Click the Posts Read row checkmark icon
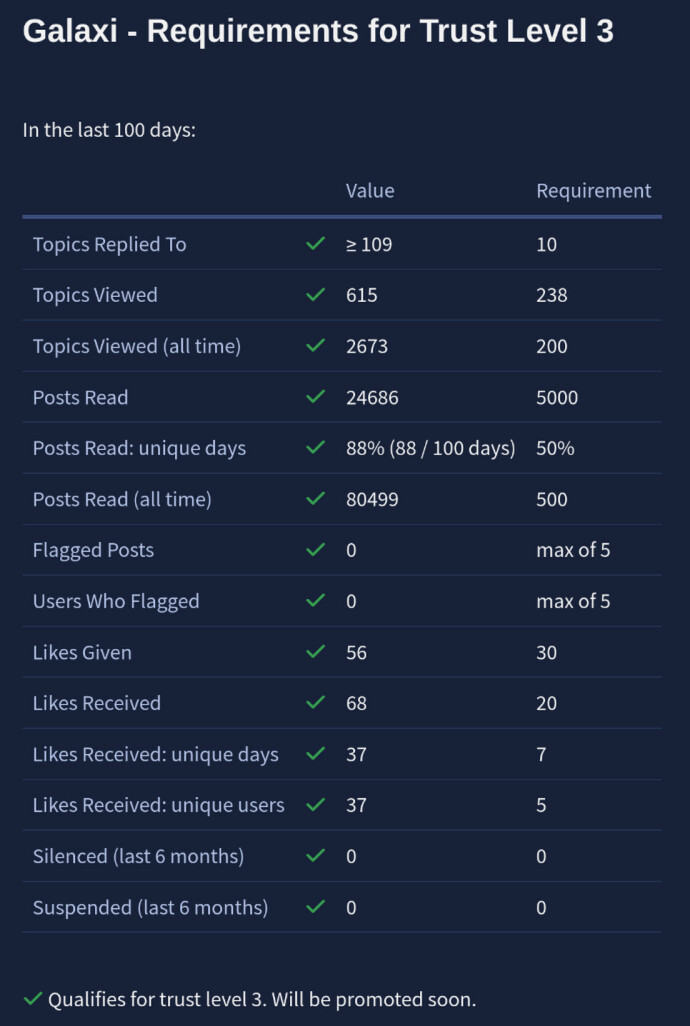The image size is (690, 1026). 316,397
